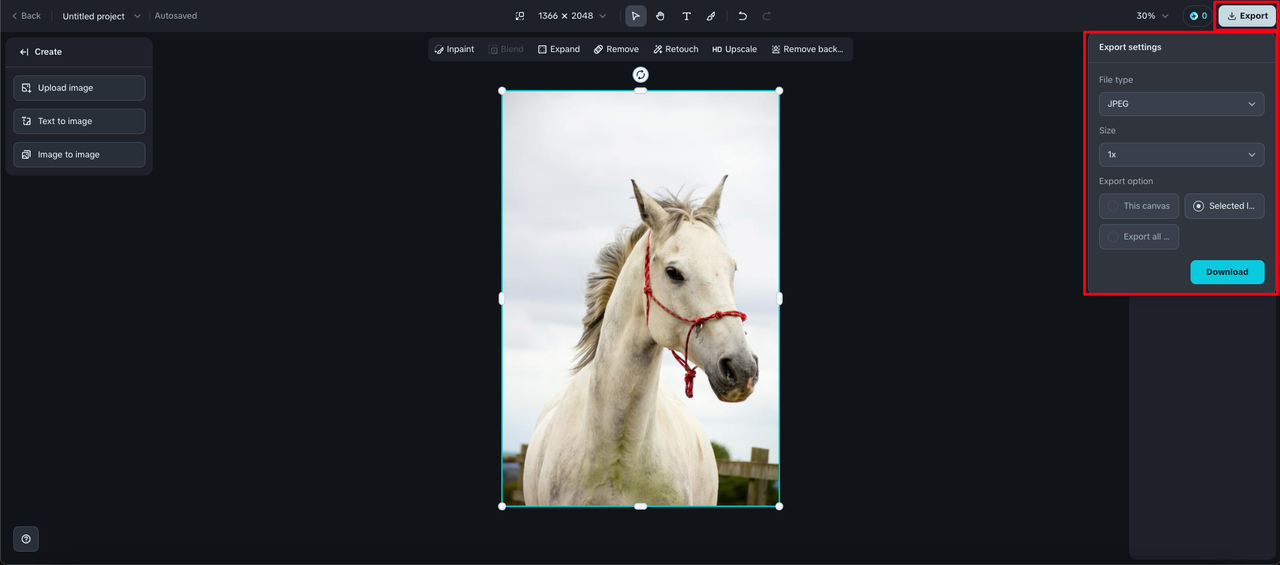Viewport: 1280px width, 565px height.
Task: Go Back to previous page
Action: 26,16
